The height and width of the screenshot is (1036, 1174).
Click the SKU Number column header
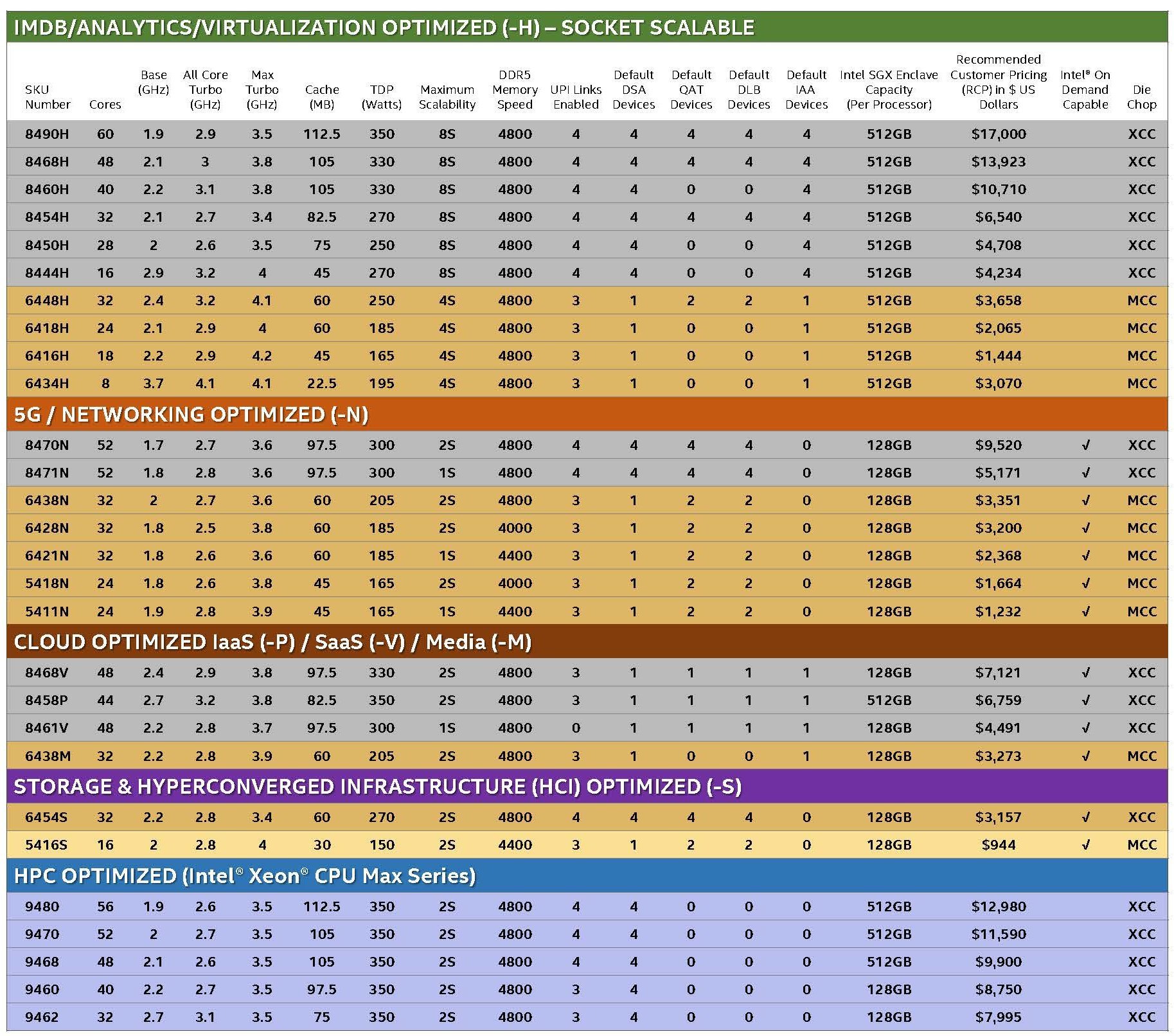[48, 97]
